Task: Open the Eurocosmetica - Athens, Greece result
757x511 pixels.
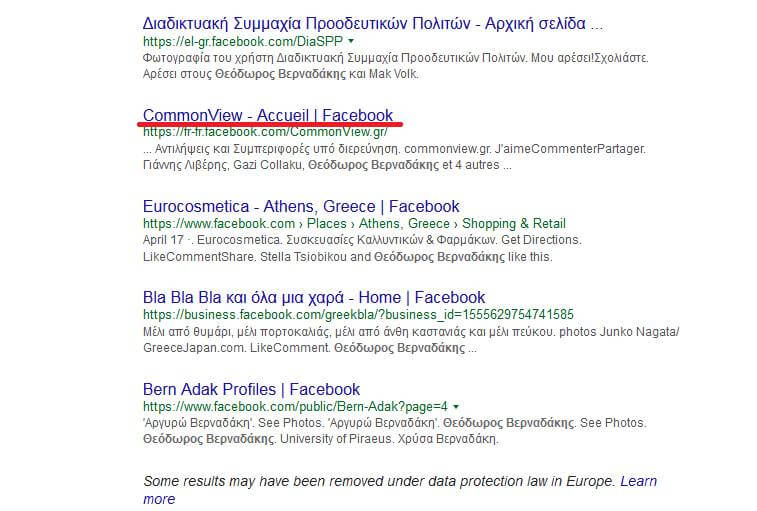Action: pos(300,206)
